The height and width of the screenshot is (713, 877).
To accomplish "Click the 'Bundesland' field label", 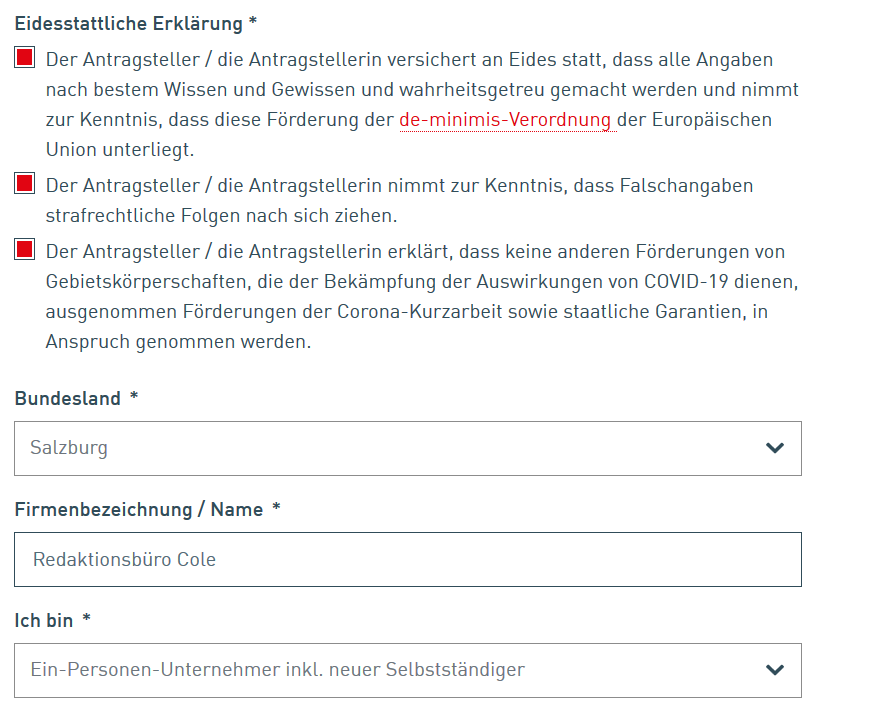I will [x=68, y=398].
